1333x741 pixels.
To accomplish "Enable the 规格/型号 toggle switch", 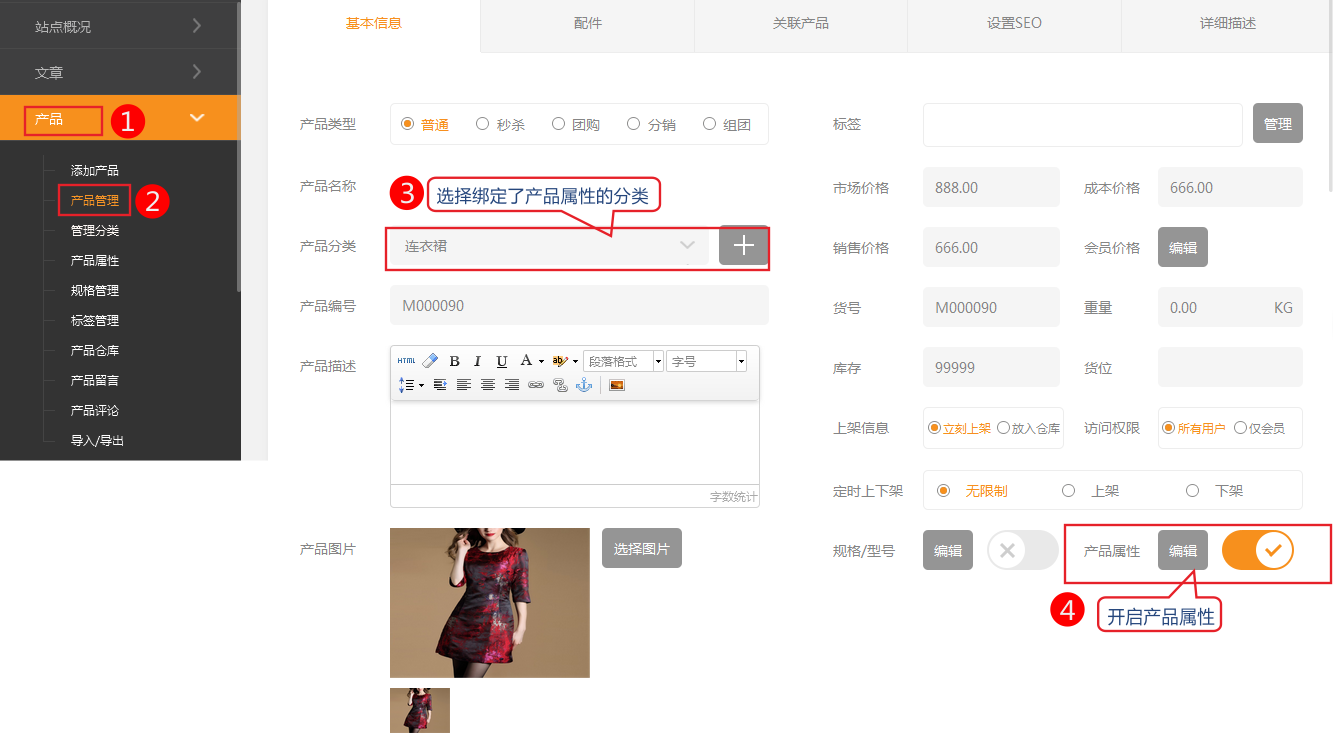I will (1022, 550).
